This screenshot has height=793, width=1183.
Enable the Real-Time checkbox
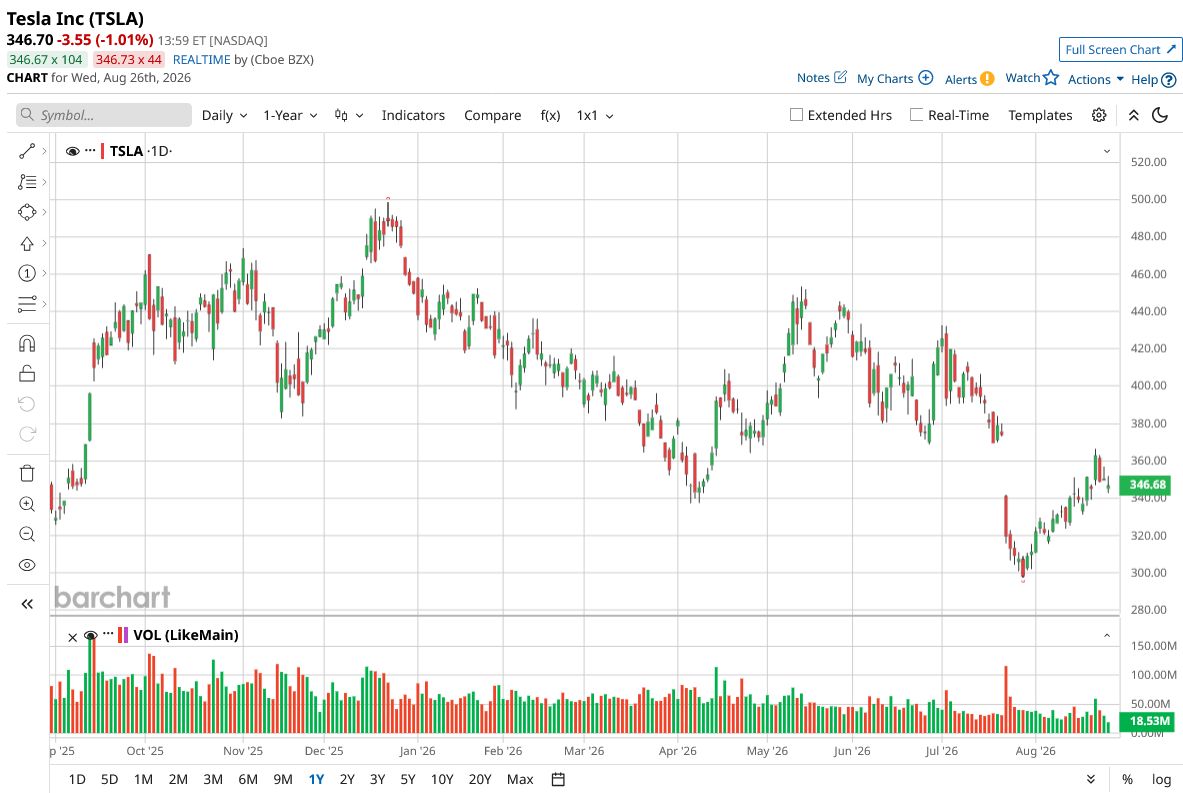point(916,115)
